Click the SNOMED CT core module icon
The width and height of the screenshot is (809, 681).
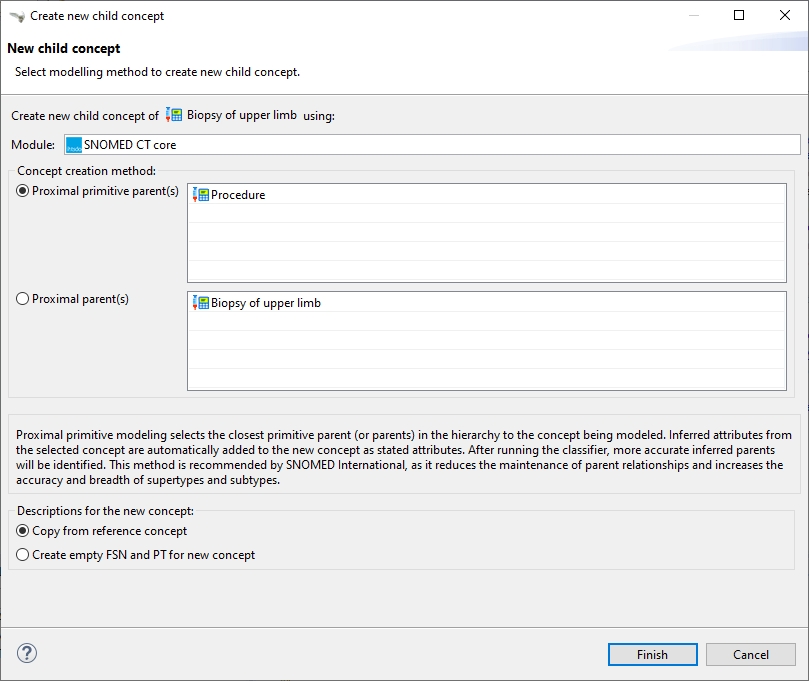tap(74, 145)
